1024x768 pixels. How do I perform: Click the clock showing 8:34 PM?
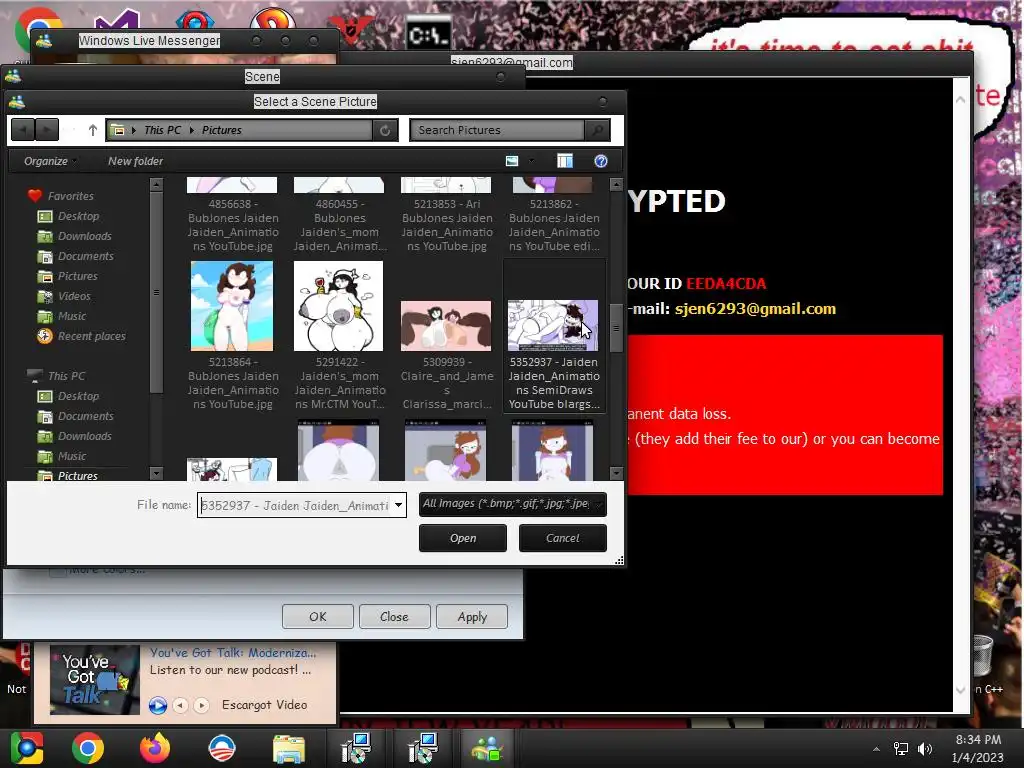(x=978, y=740)
